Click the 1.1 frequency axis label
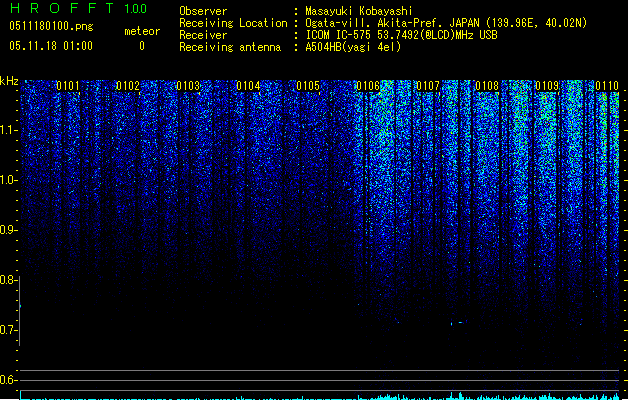The width and height of the screenshot is (629, 400). point(8,130)
